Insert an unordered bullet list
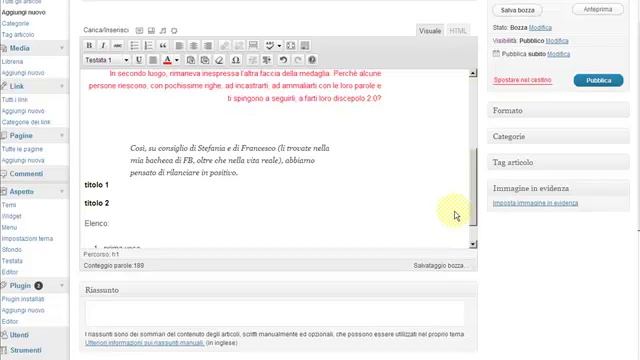Image resolution: width=640 pixels, height=360 pixels. [134, 45]
